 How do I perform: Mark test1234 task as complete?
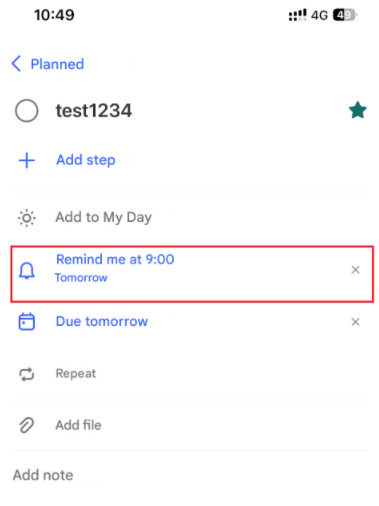(26, 111)
